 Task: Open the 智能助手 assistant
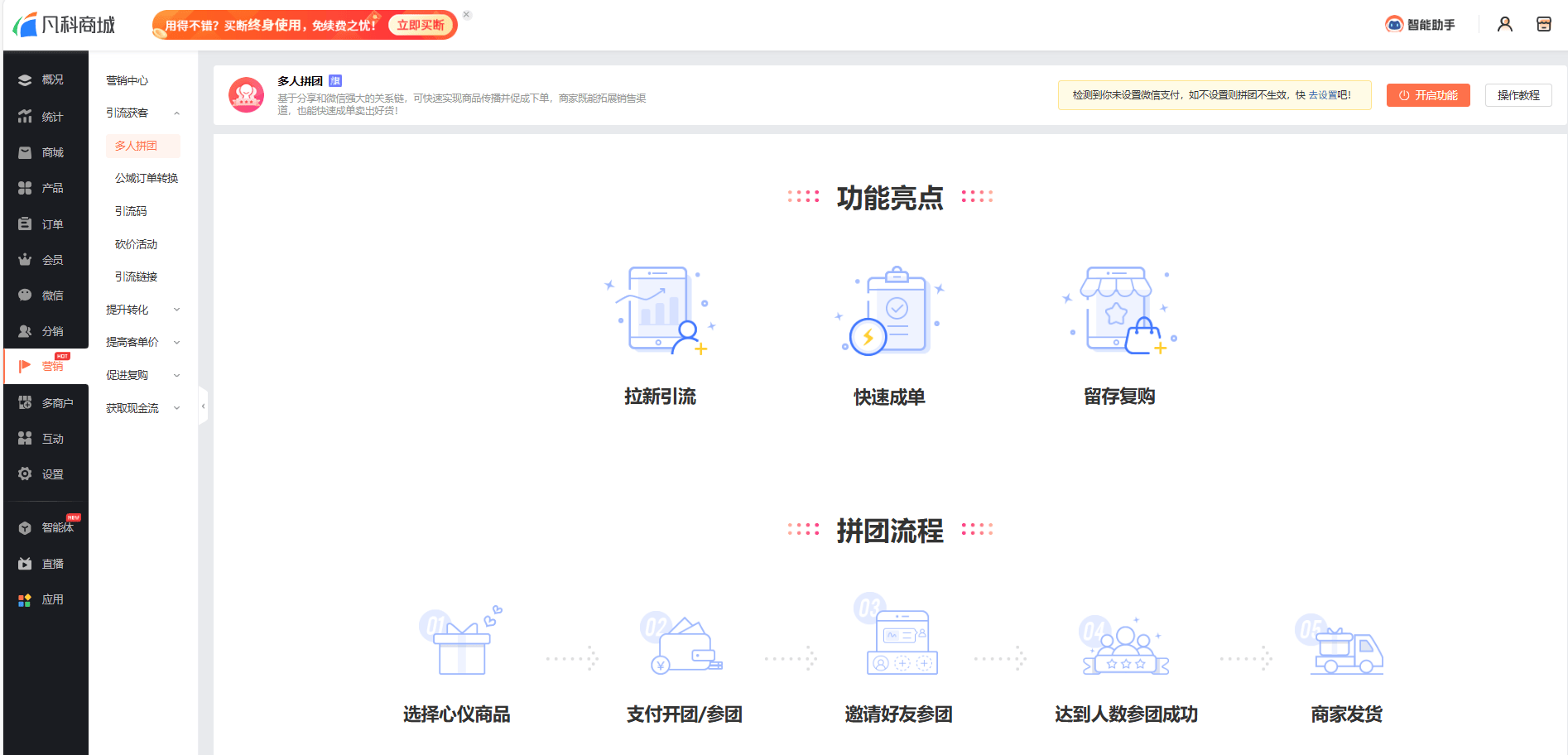coord(1420,25)
